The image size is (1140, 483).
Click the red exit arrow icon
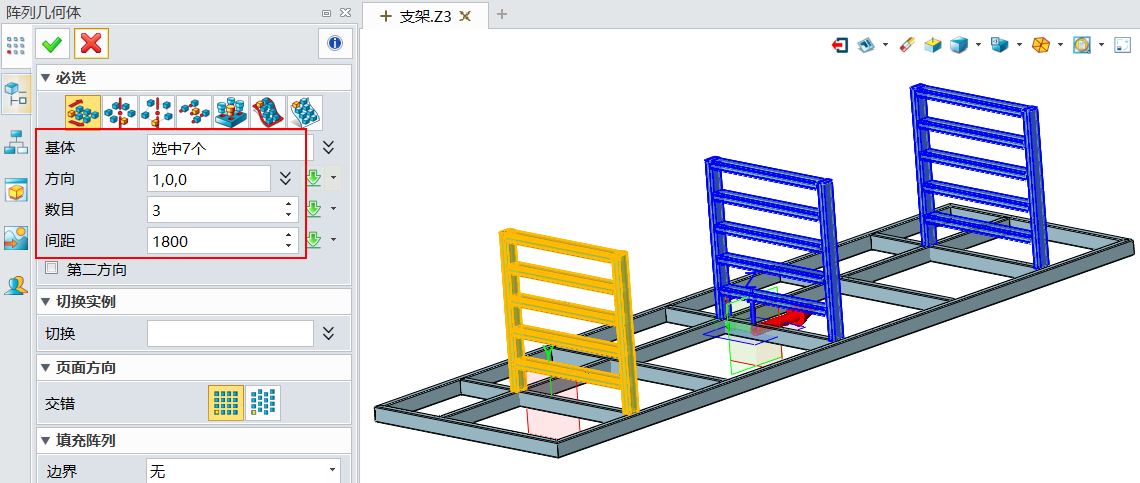(840, 45)
